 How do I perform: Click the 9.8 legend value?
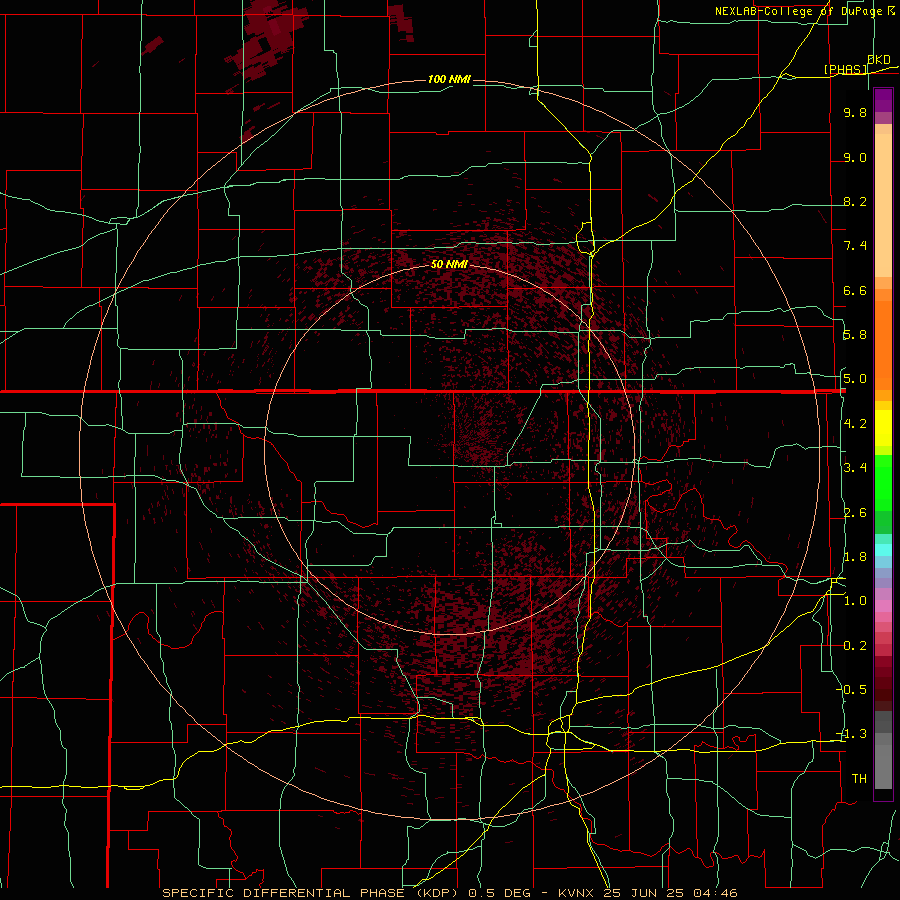click(x=855, y=112)
